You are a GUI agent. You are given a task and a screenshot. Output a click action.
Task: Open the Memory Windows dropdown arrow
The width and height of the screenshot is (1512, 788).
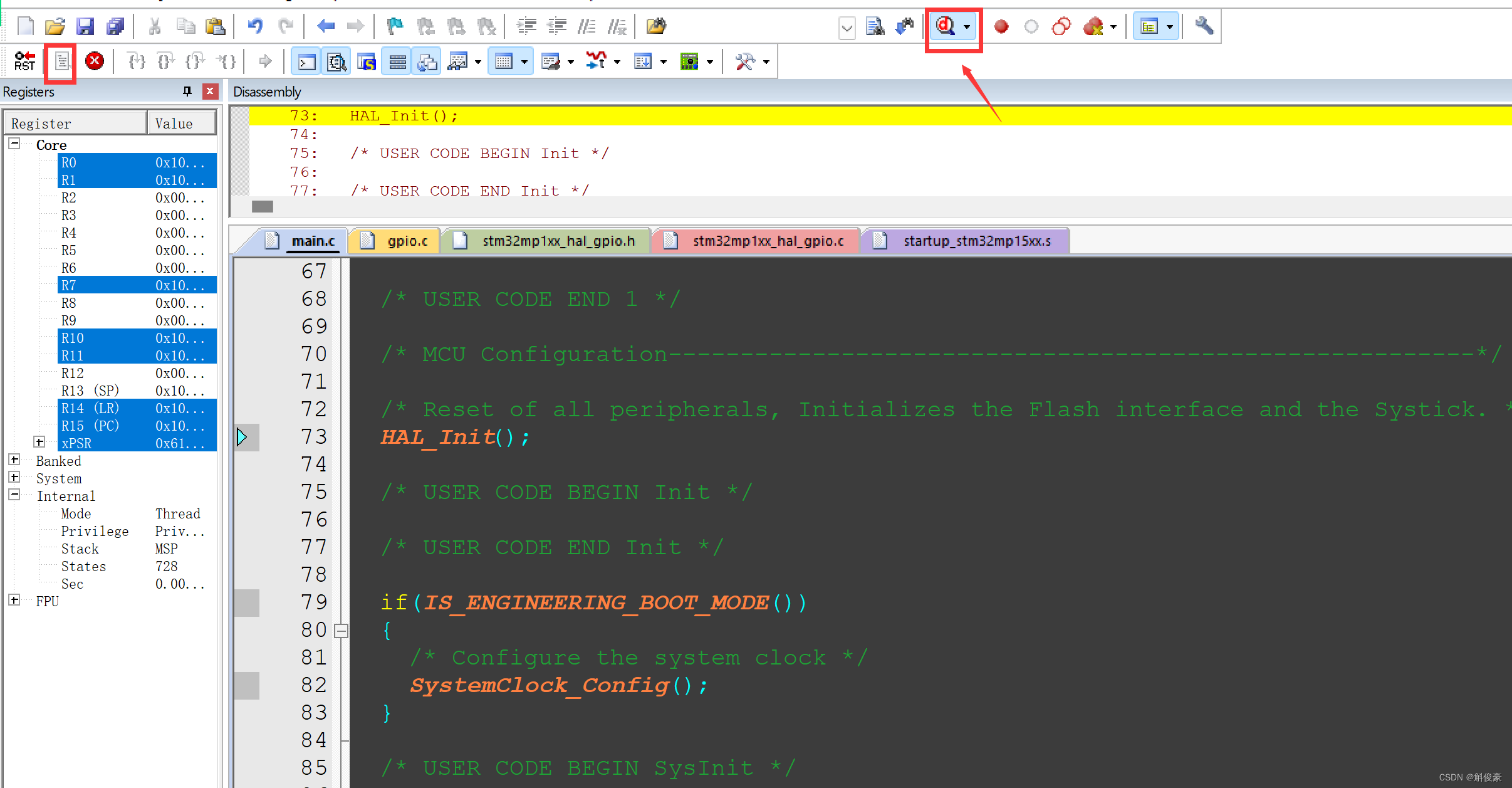pyautogui.click(x=525, y=61)
